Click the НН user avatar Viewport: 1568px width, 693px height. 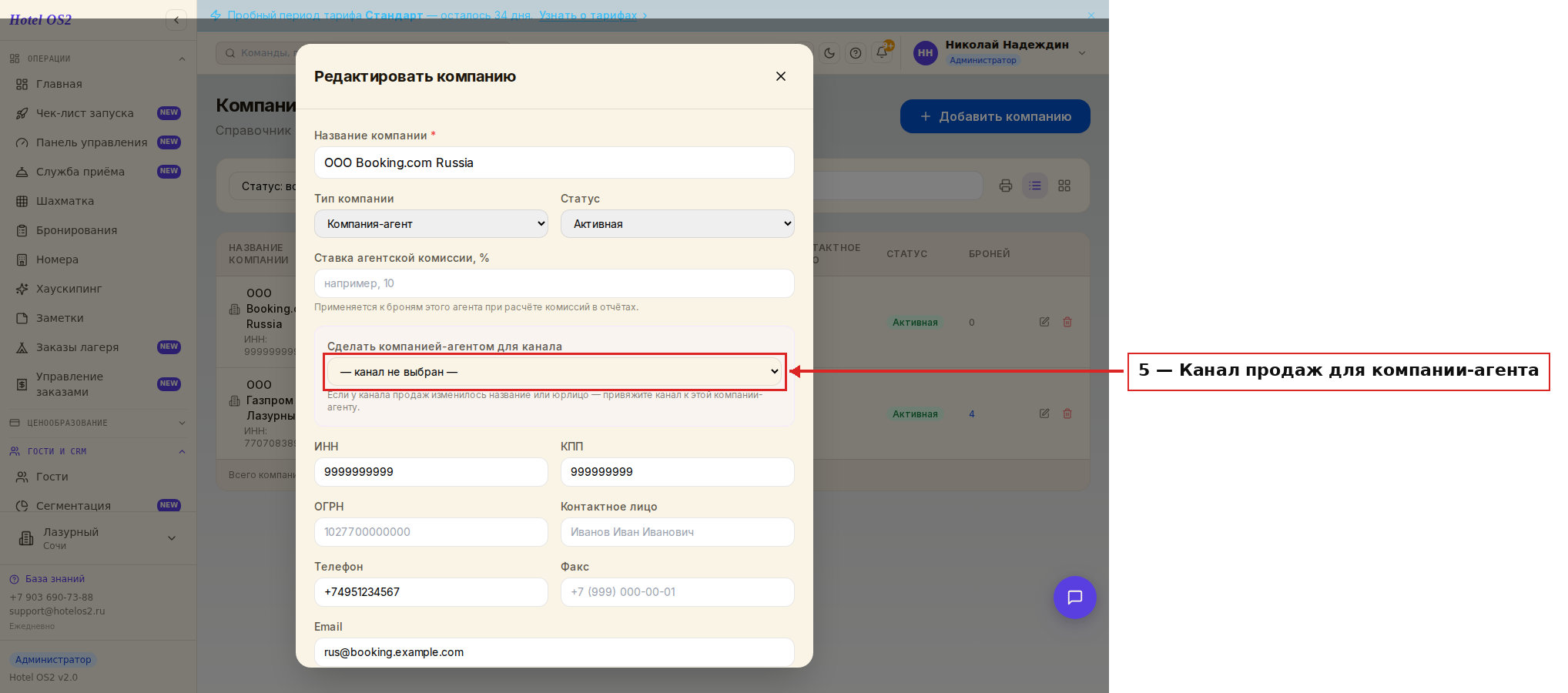tap(926, 53)
